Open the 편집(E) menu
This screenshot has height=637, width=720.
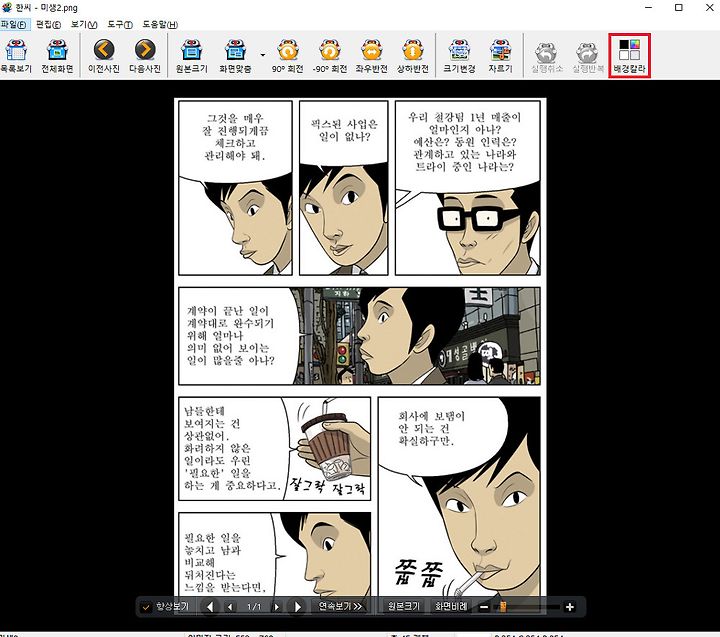coord(48,24)
